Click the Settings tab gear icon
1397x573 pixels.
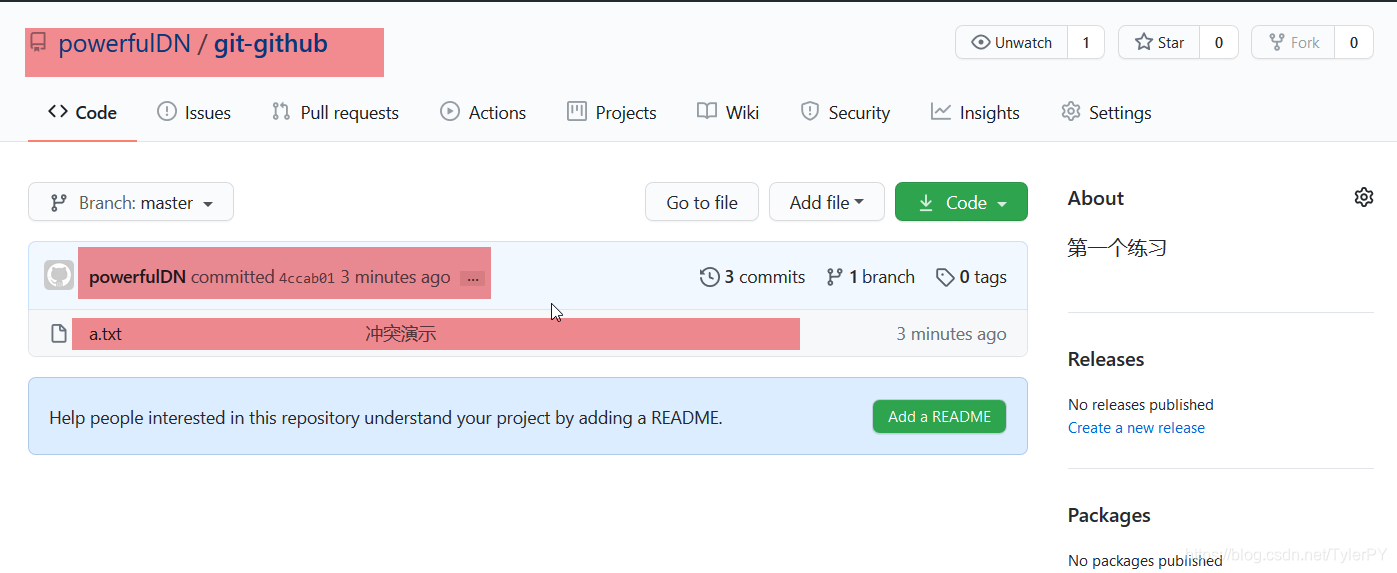click(1071, 111)
